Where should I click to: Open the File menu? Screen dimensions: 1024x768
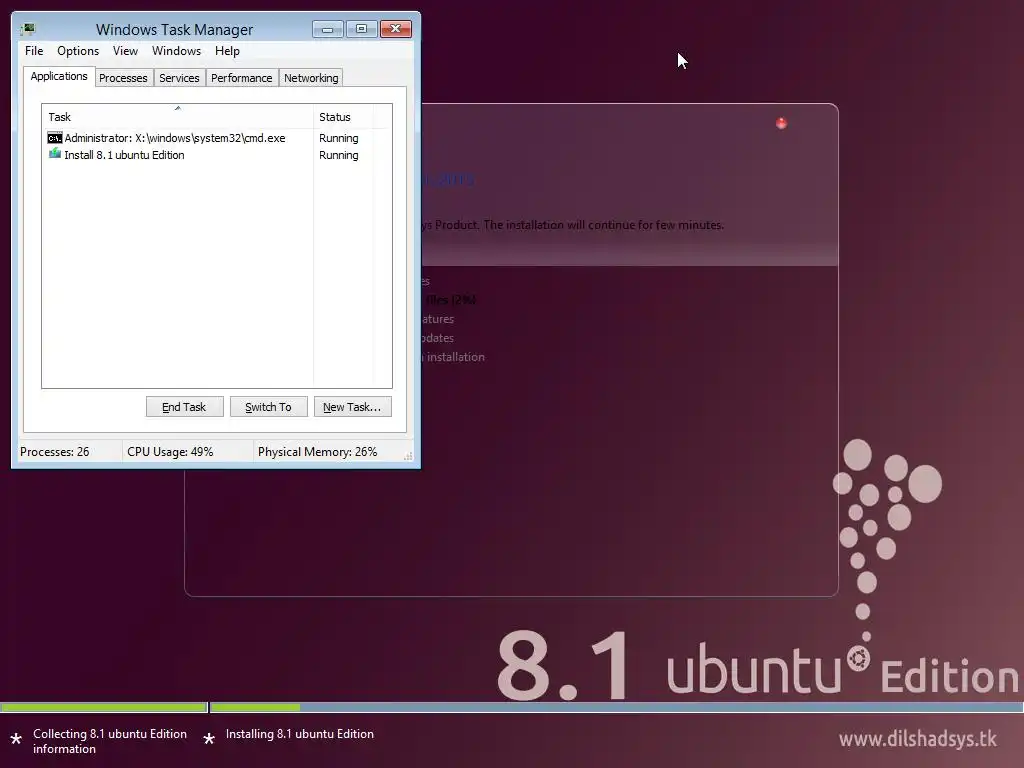(x=34, y=51)
